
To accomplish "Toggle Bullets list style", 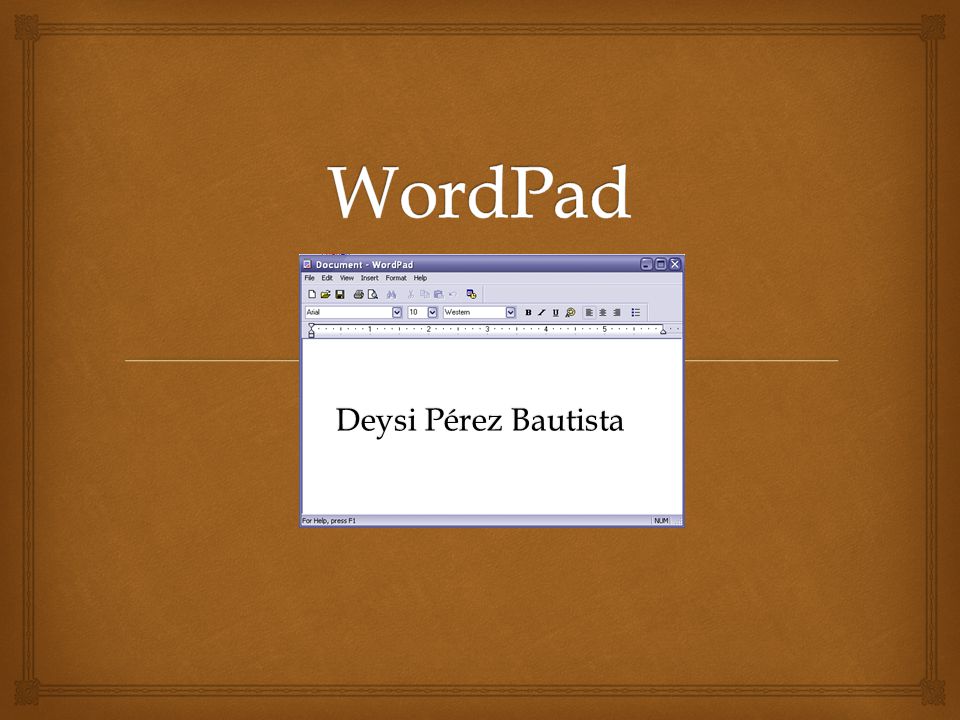I will [636, 312].
